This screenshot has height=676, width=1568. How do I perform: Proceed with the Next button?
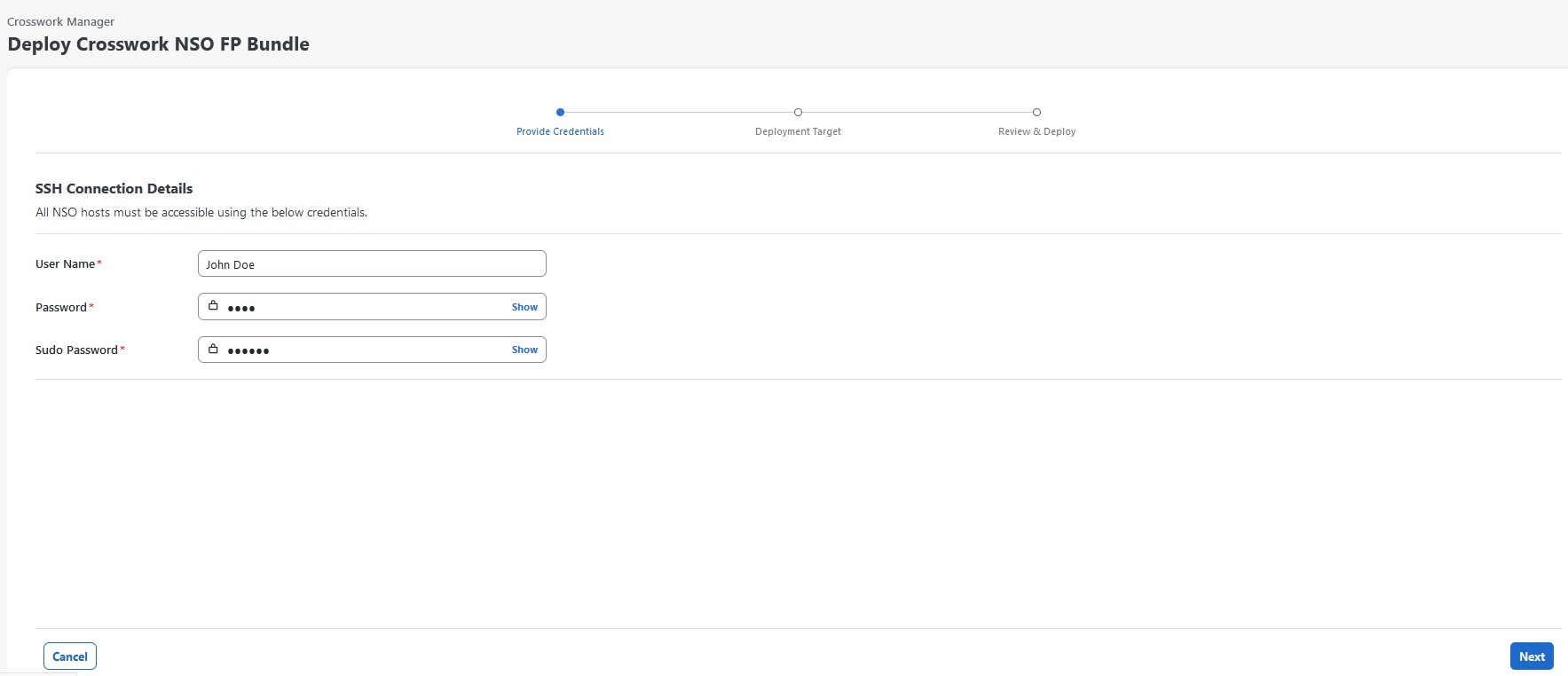(1532, 656)
